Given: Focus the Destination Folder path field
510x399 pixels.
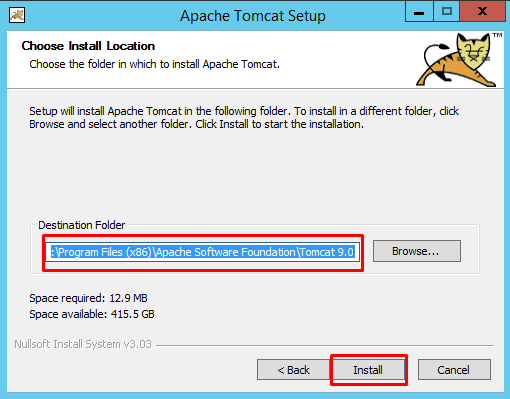Looking at the screenshot, I should click(x=203, y=252).
